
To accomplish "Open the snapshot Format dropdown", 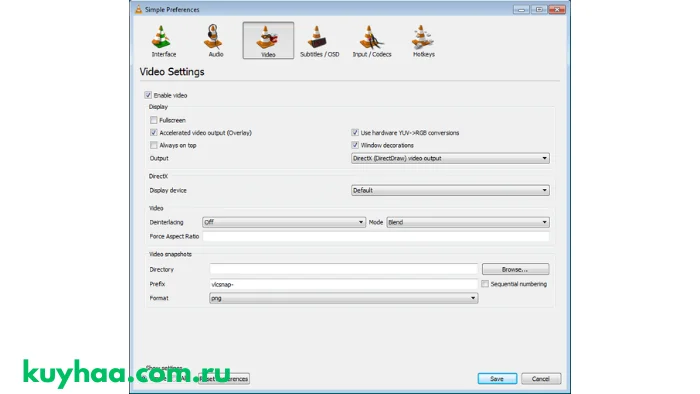I will pyautogui.click(x=343, y=298).
